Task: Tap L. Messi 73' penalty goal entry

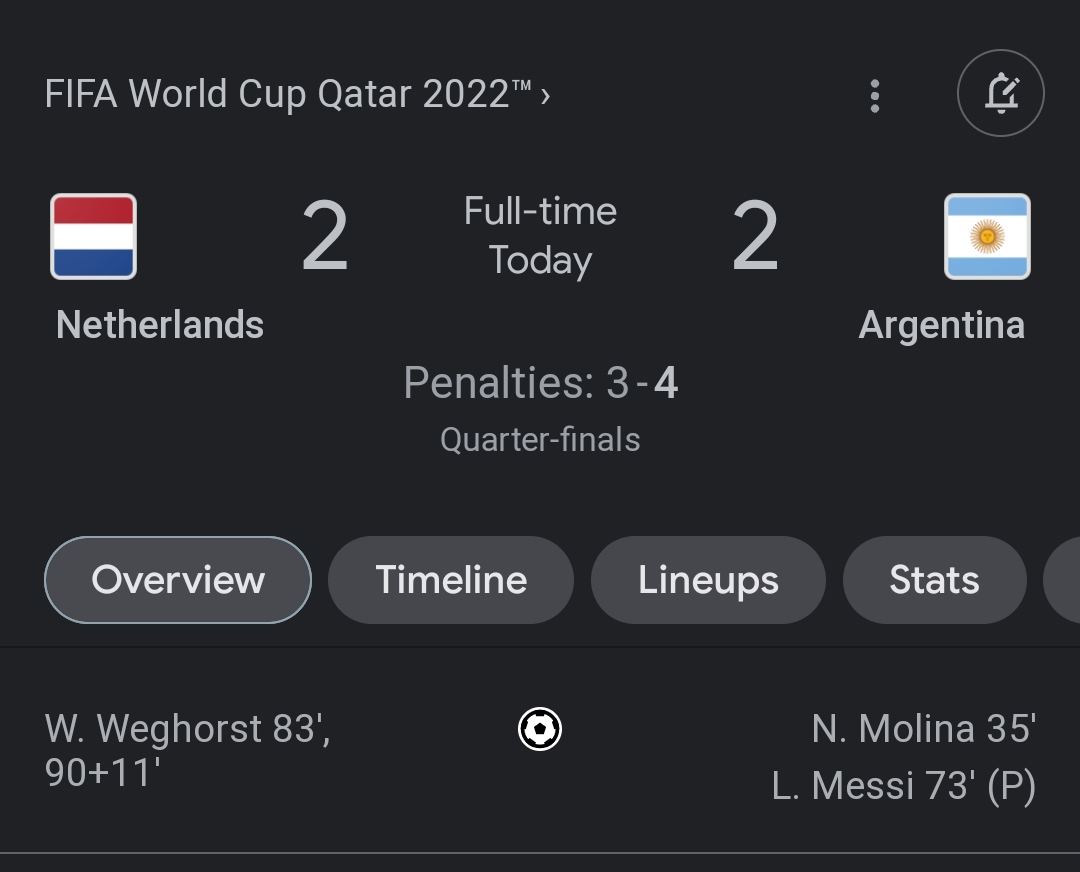Action: 904,786
